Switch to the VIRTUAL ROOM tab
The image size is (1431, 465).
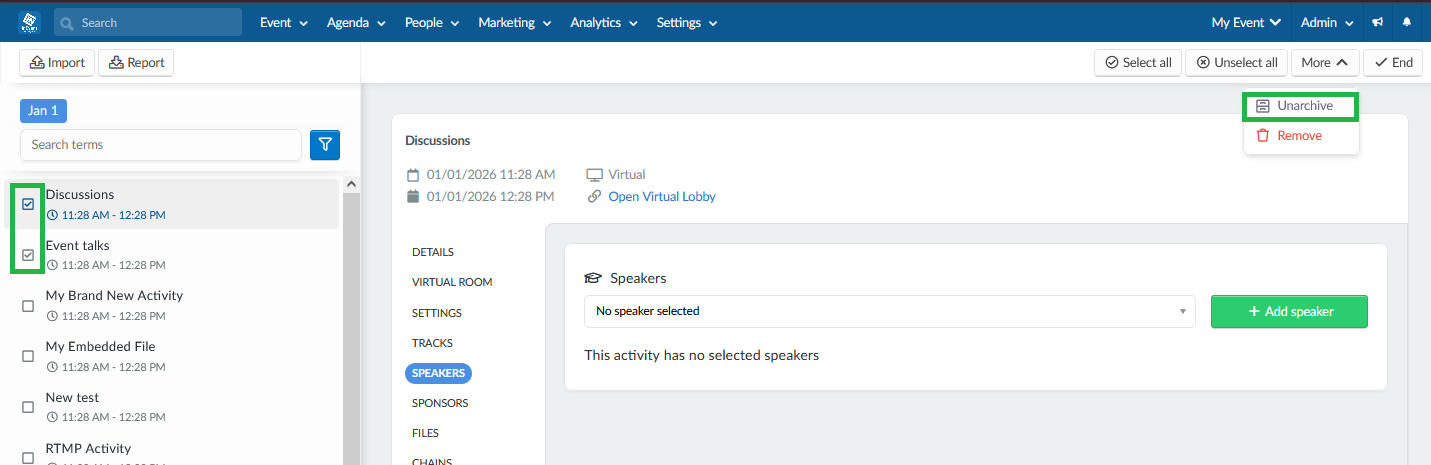(x=452, y=282)
